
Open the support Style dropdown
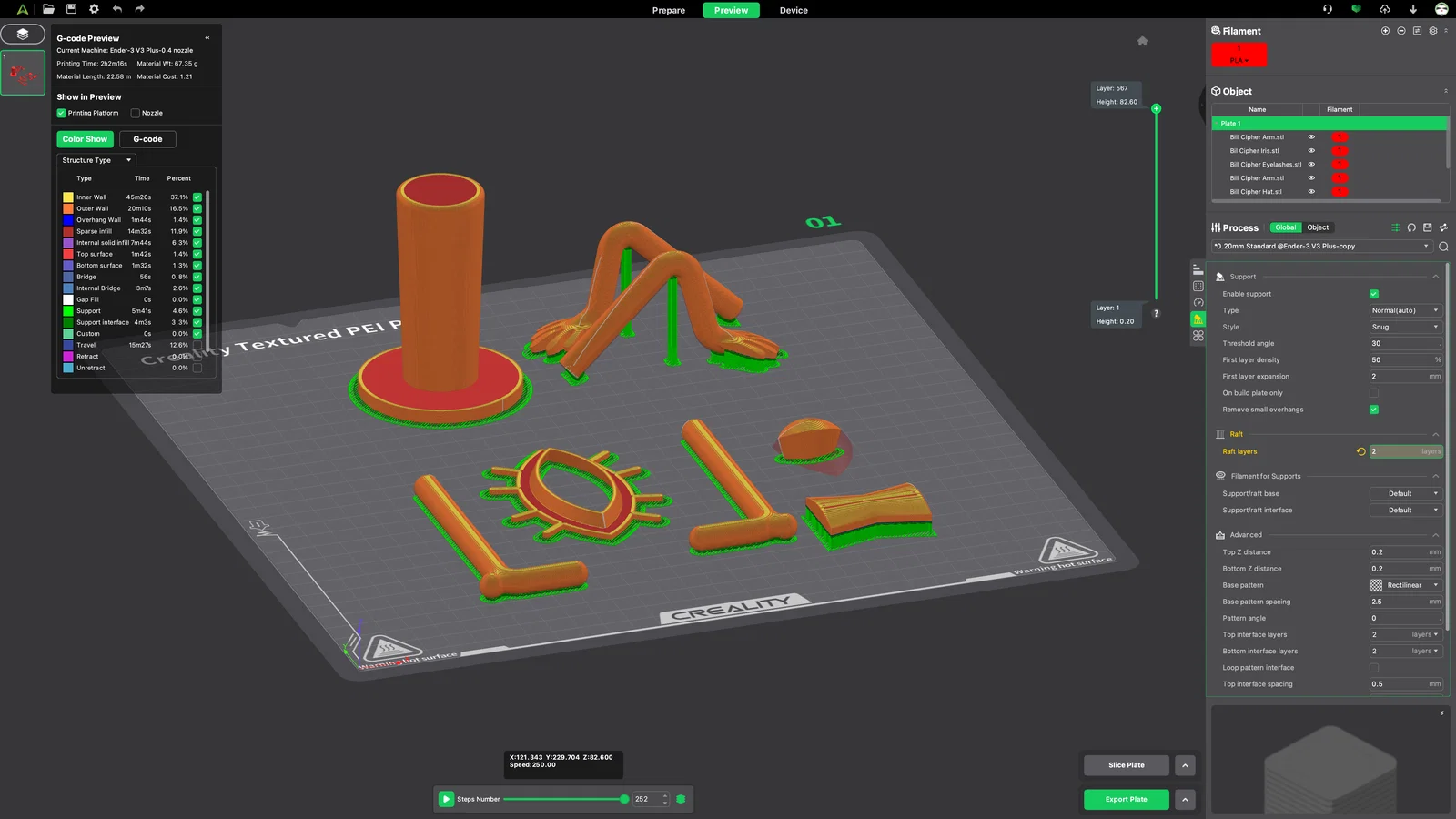[x=1405, y=327]
